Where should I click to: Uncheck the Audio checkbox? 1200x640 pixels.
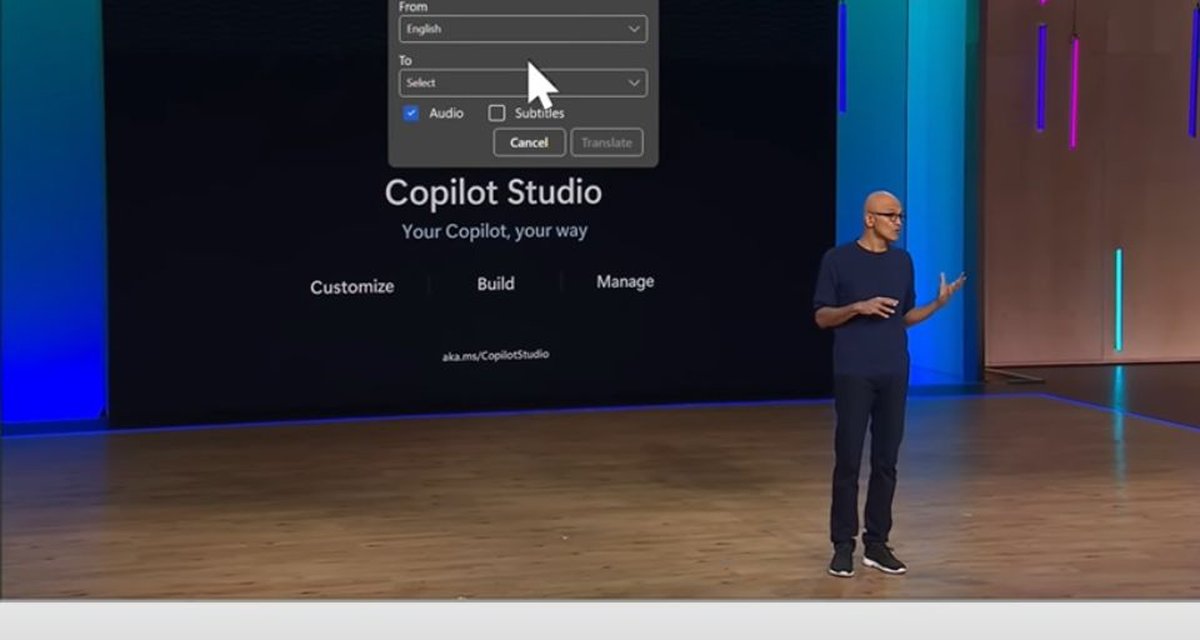point(411,113)
